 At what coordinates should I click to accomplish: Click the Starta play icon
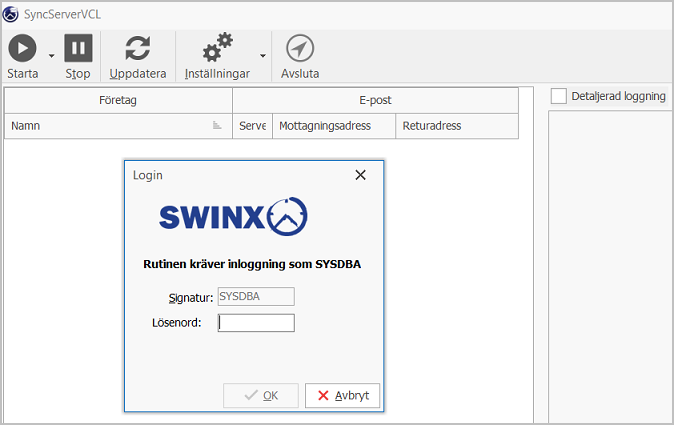[22, 48]
